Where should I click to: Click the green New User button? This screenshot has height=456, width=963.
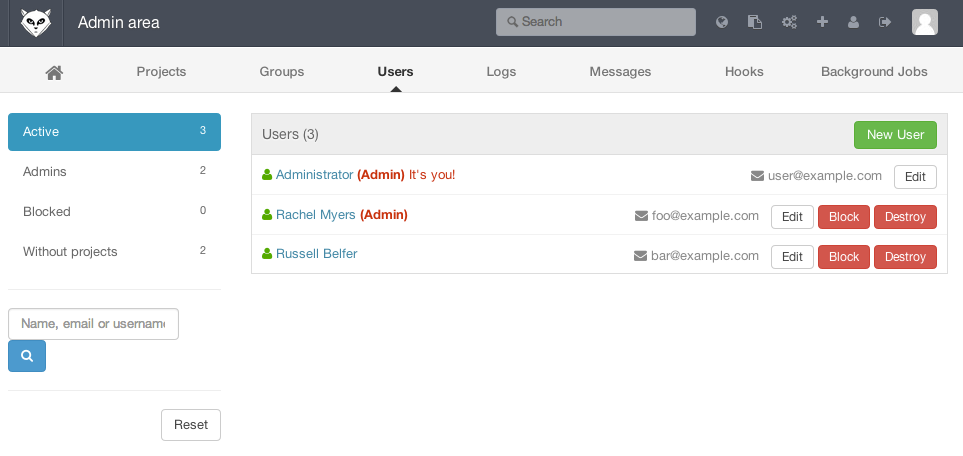[895, 135]
